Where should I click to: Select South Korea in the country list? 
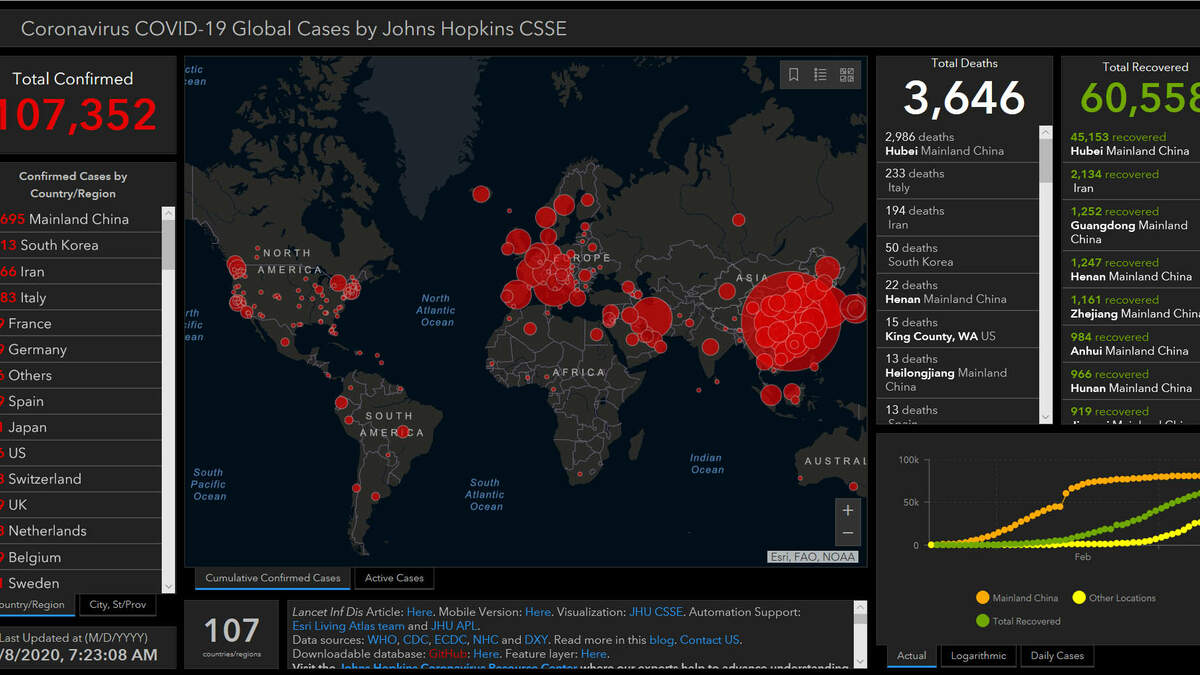click(x=59, y=245)
